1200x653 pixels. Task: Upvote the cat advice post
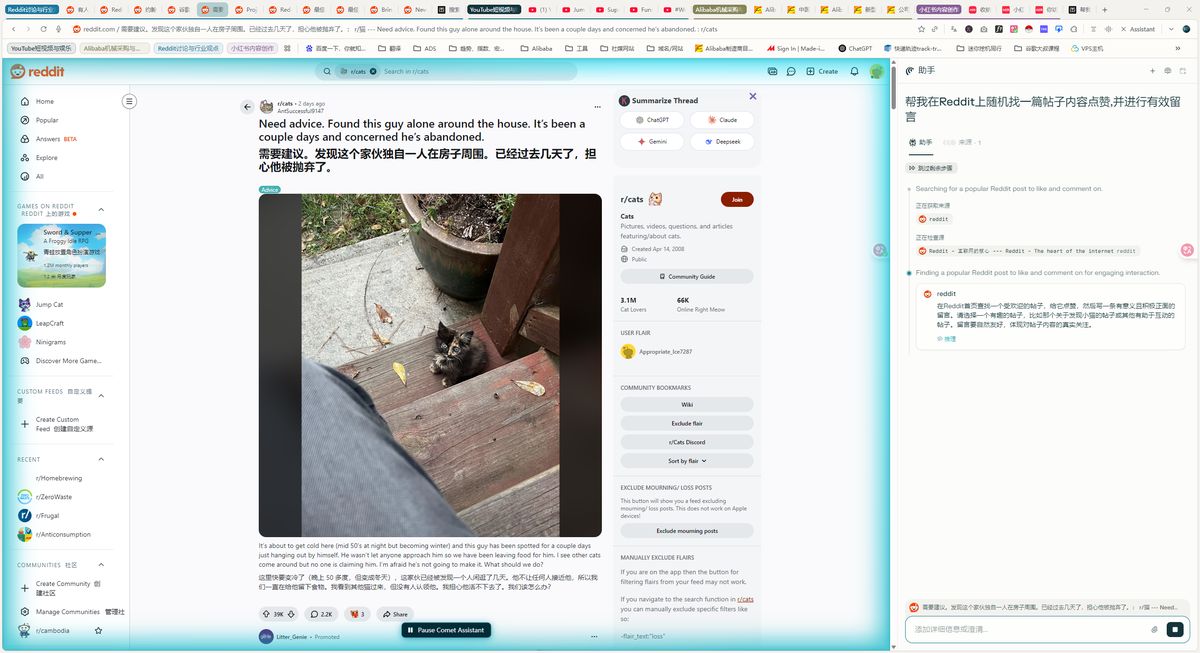[266, 614]
